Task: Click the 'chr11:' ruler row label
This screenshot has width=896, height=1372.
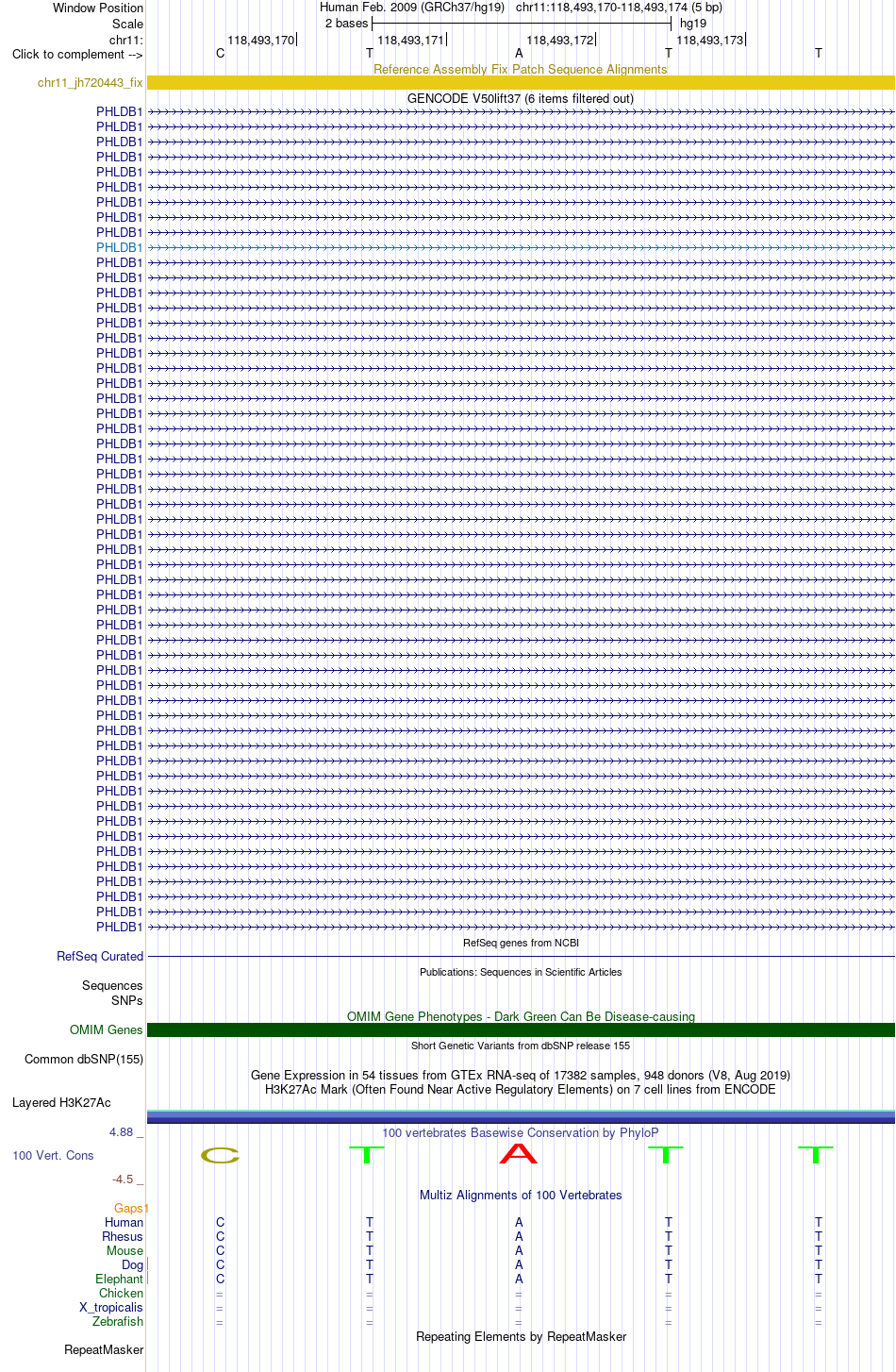Action: 126,40
